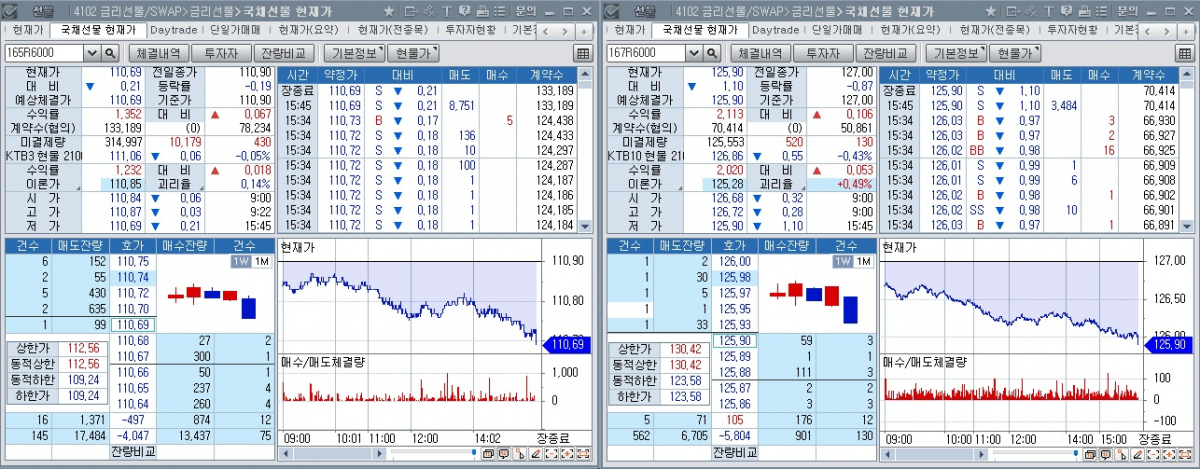Click the grid table icon in right window toolbar
Viewport: 1200px width, 469px height.
[x=1186, y=53]
